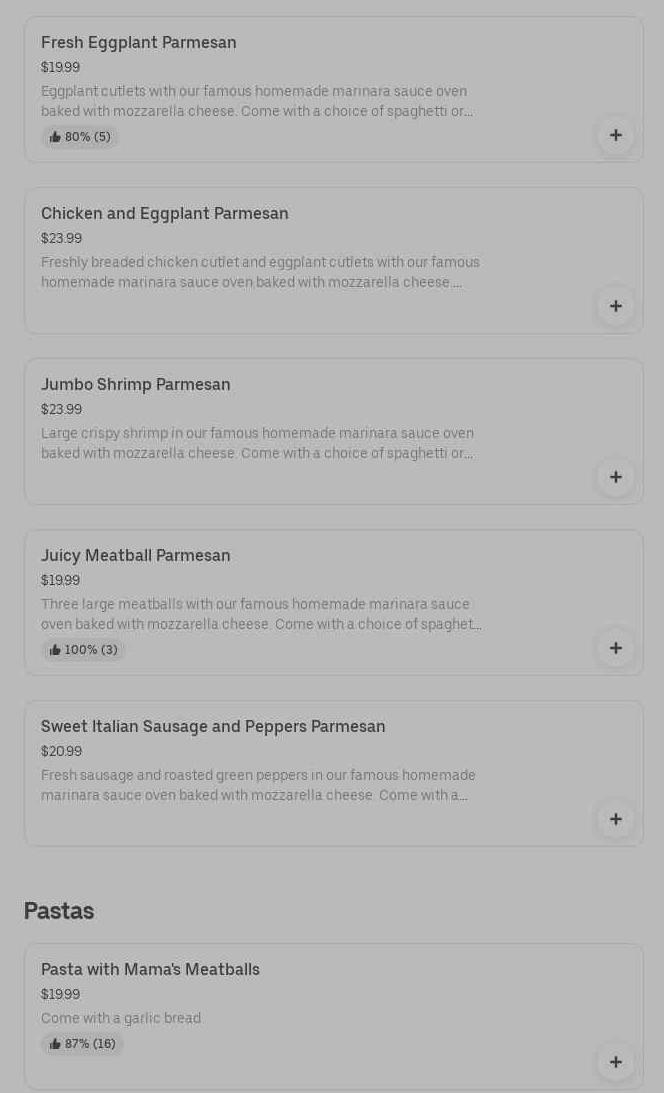This screenshot has height=1093, width=664.
Task: Click the Jumbo Shrimp Parmesan description text
Action: coord(257,443)
